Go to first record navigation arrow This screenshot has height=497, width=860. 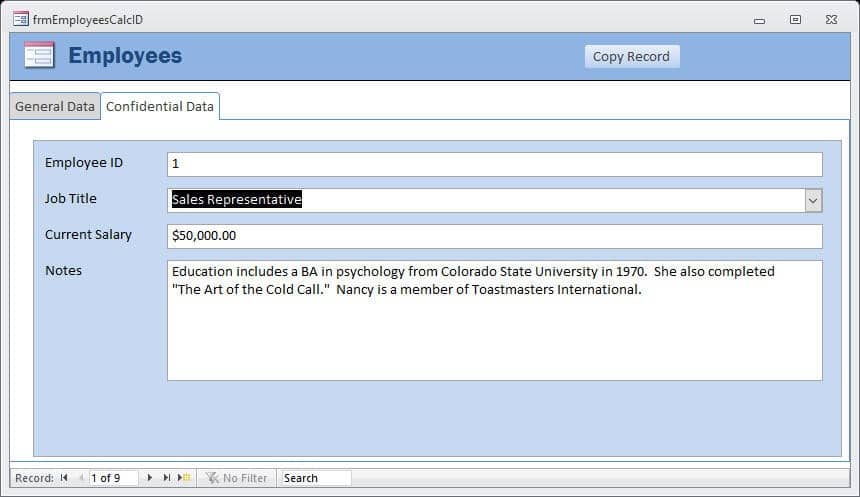(64, 478)
